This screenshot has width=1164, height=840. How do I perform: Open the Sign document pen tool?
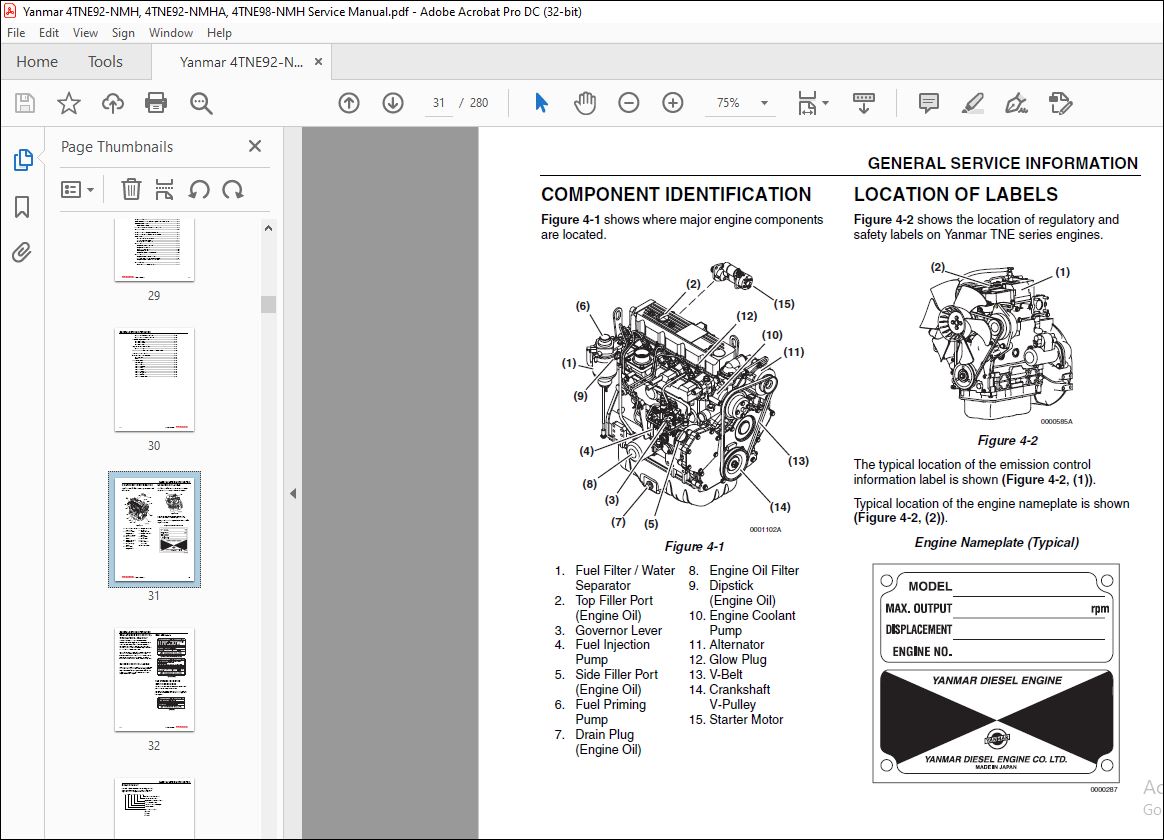(x=1016, y=103)
